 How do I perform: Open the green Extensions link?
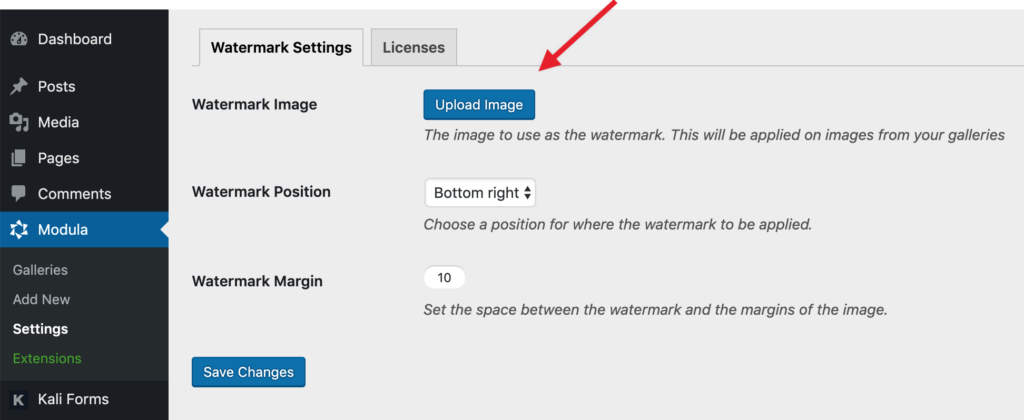(x=47, y=358)
